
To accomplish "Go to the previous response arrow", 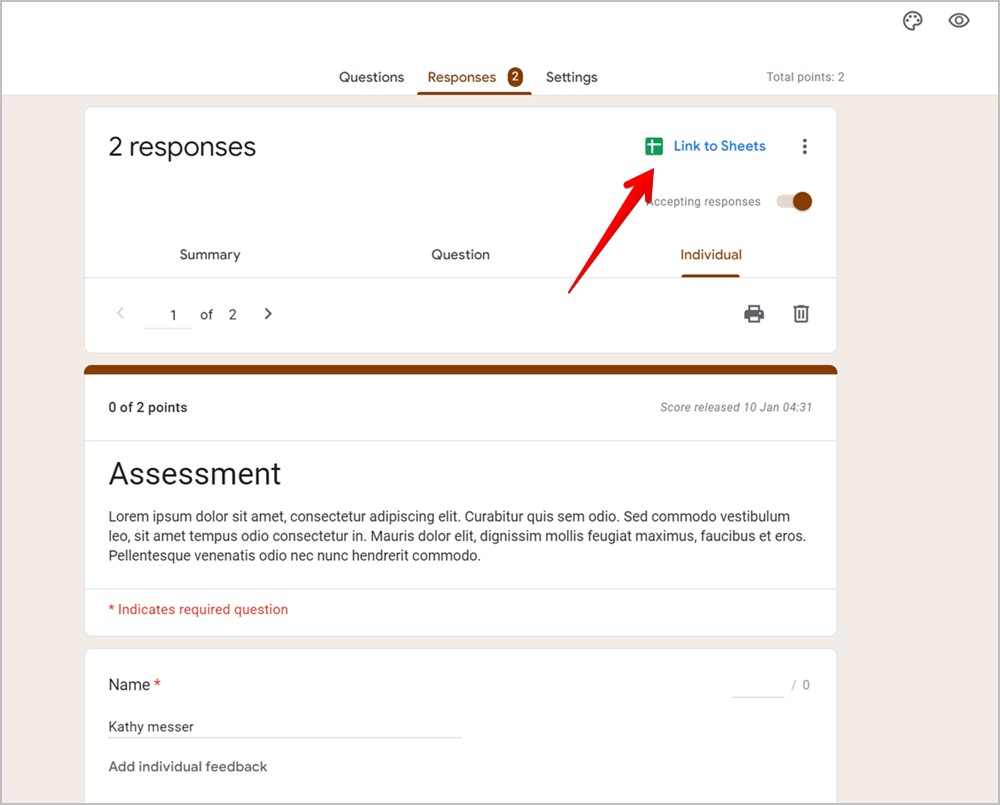I will click(120, 313).
